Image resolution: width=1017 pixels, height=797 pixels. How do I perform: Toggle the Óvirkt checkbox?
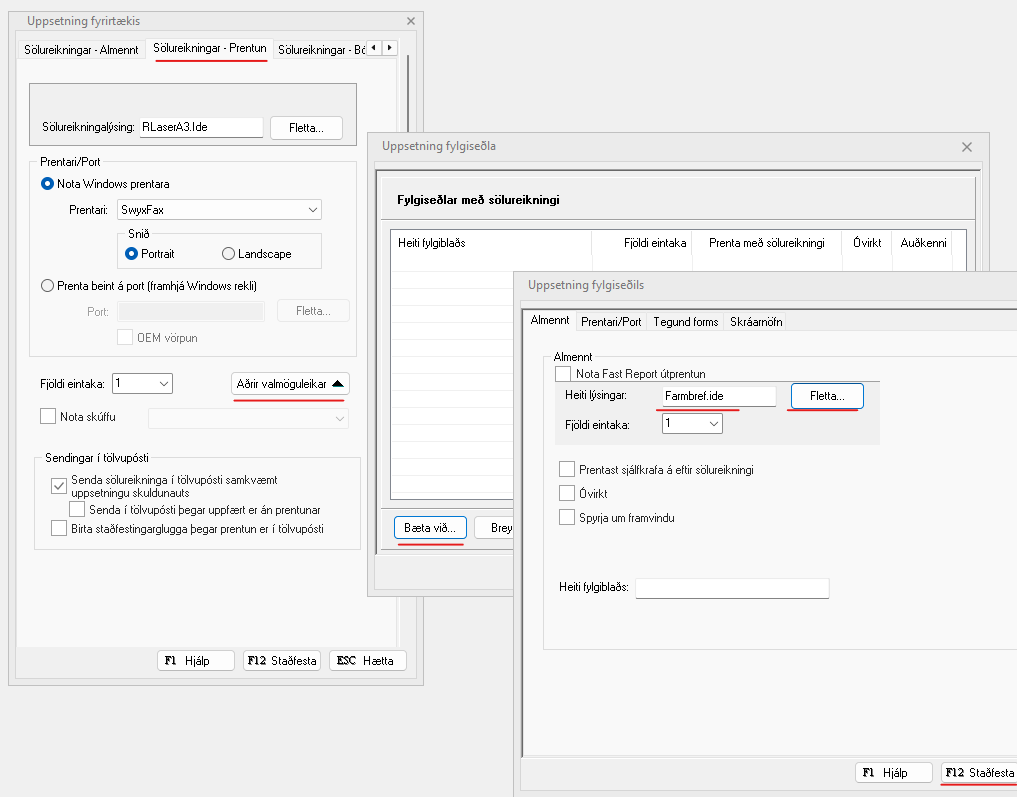pyautogui.click(x=568, y=494)
